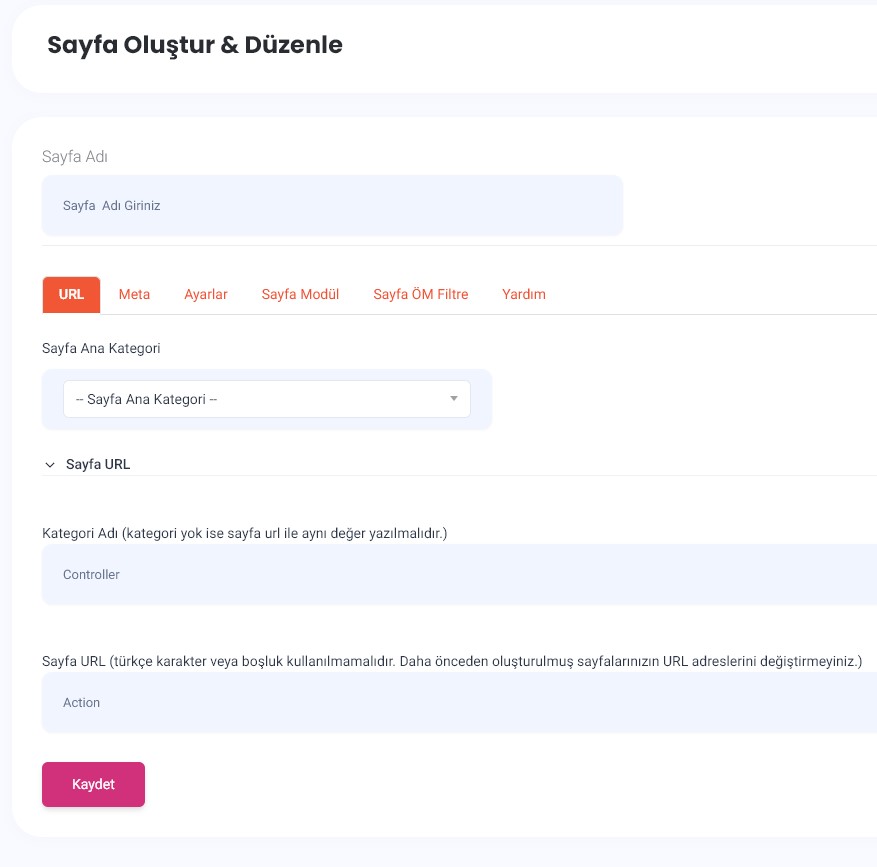Toggle the Sayfa URL section header text
Viewport: 877px width, 867px height.
(x=98, y=465)
